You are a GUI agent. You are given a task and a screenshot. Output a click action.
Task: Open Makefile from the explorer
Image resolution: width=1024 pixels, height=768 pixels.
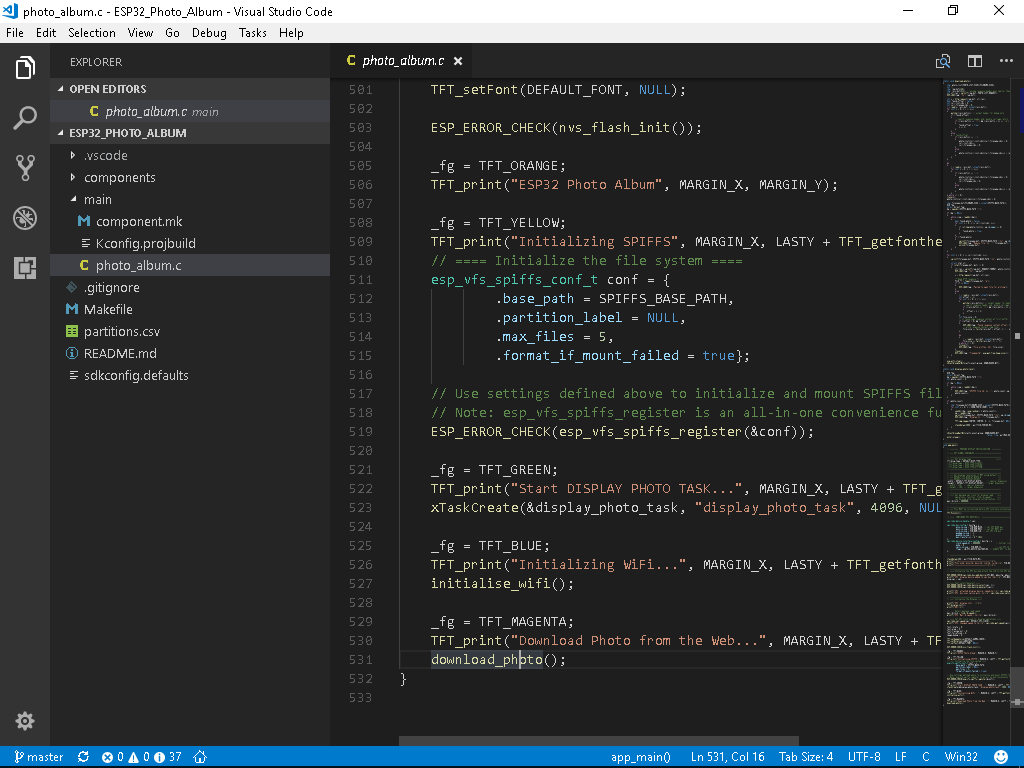(190, 309)
